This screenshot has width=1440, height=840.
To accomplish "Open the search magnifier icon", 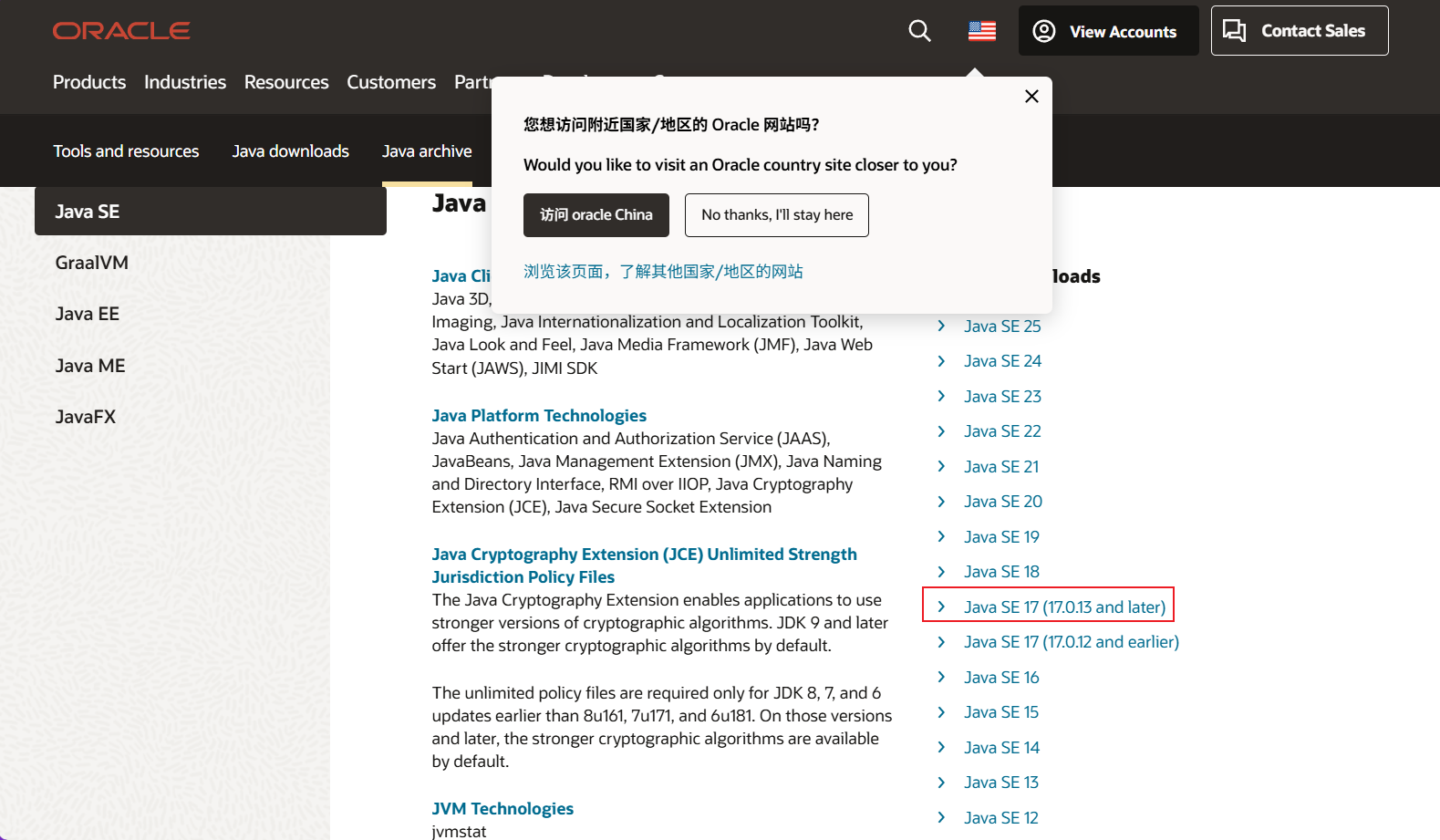I will point(919,31).
